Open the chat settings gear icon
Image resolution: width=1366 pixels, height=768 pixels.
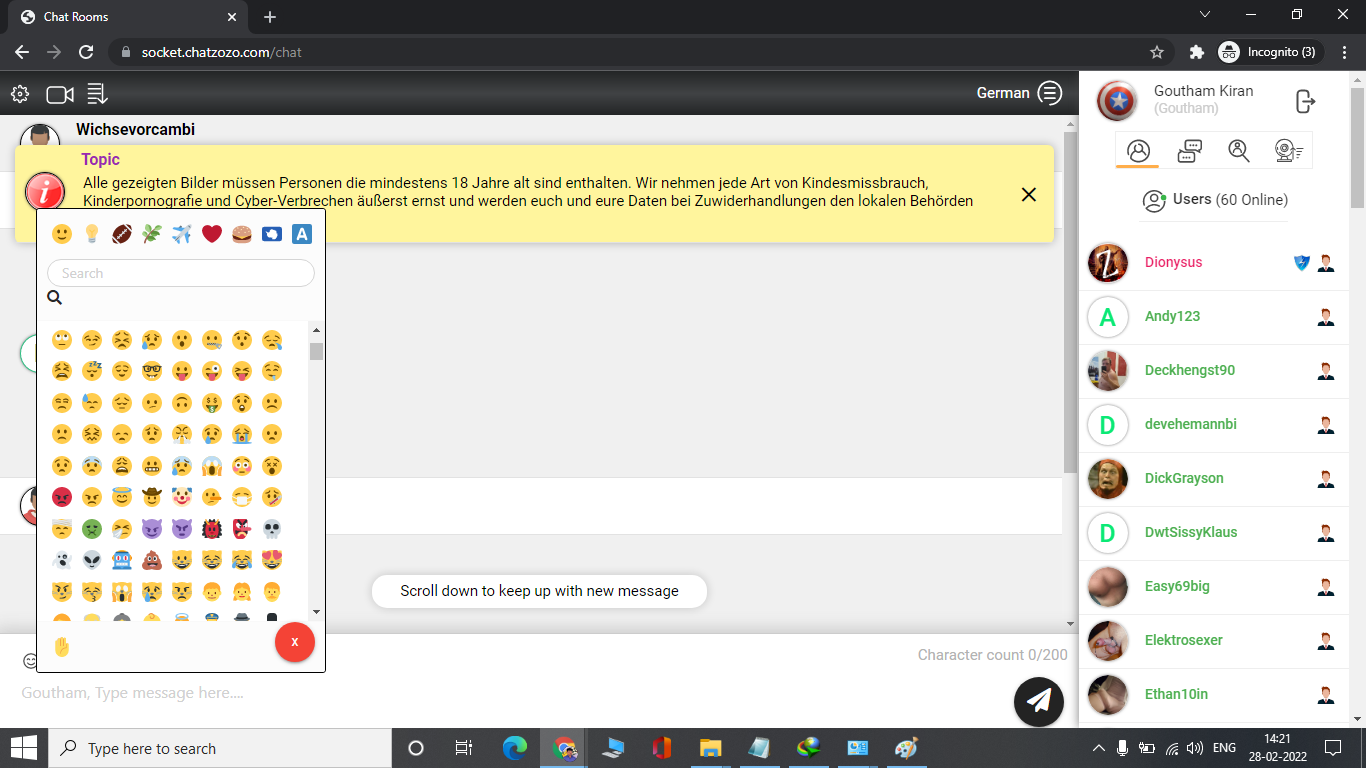20,94
